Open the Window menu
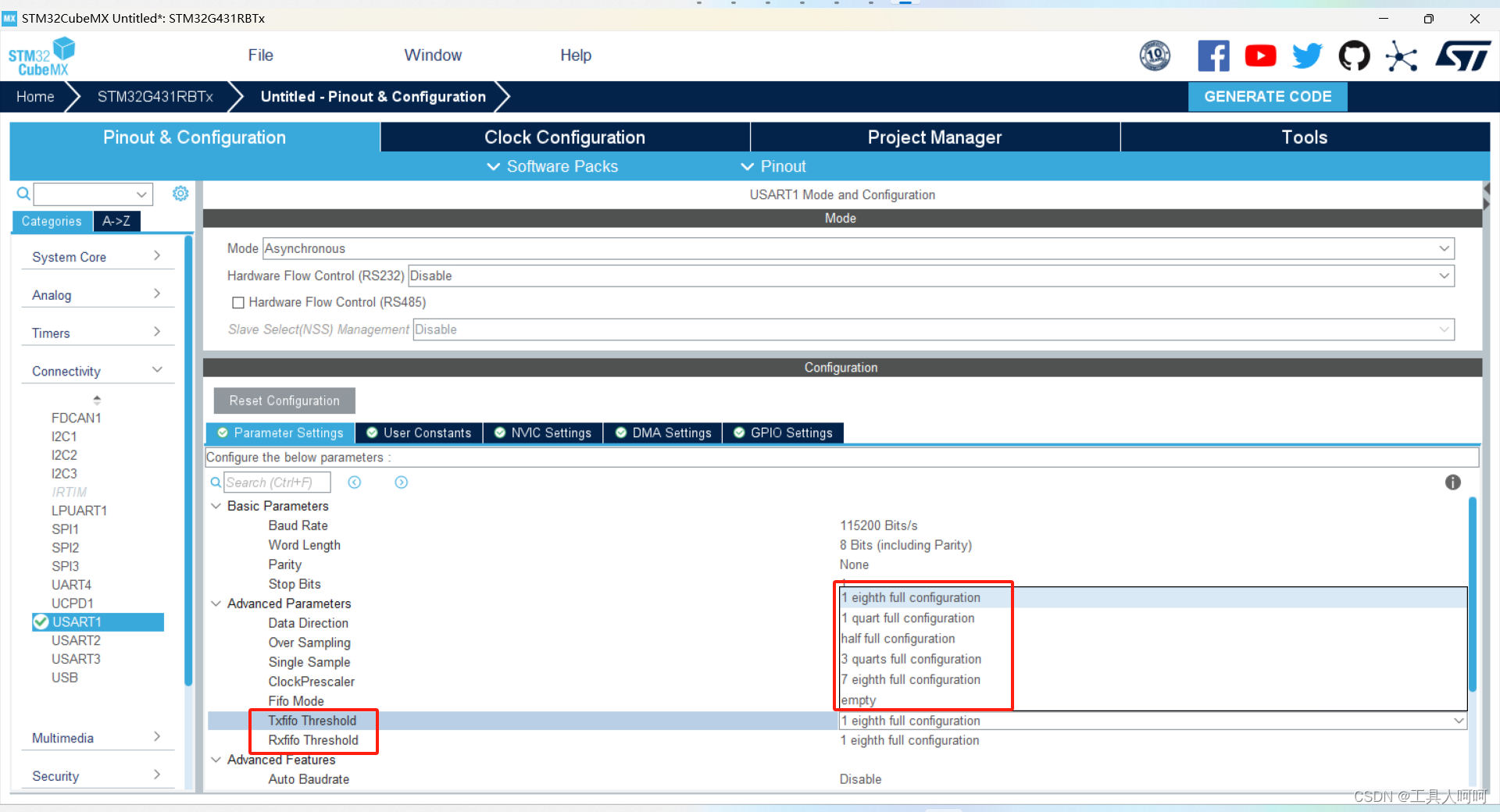The width and height of the screenshot is (1500, 812). (x=433, y=55)
